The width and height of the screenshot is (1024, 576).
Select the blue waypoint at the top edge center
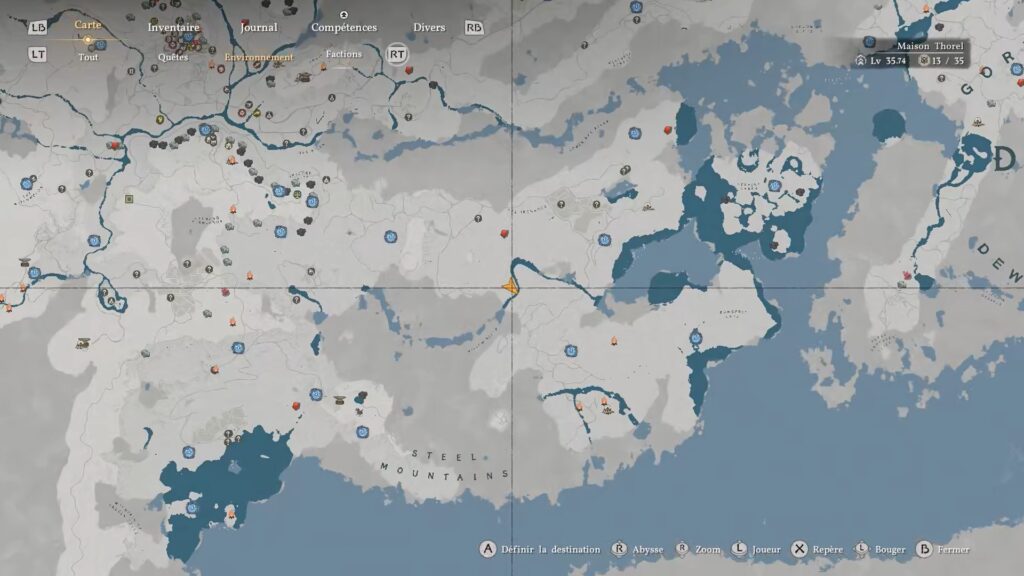[x=636, y=7]
